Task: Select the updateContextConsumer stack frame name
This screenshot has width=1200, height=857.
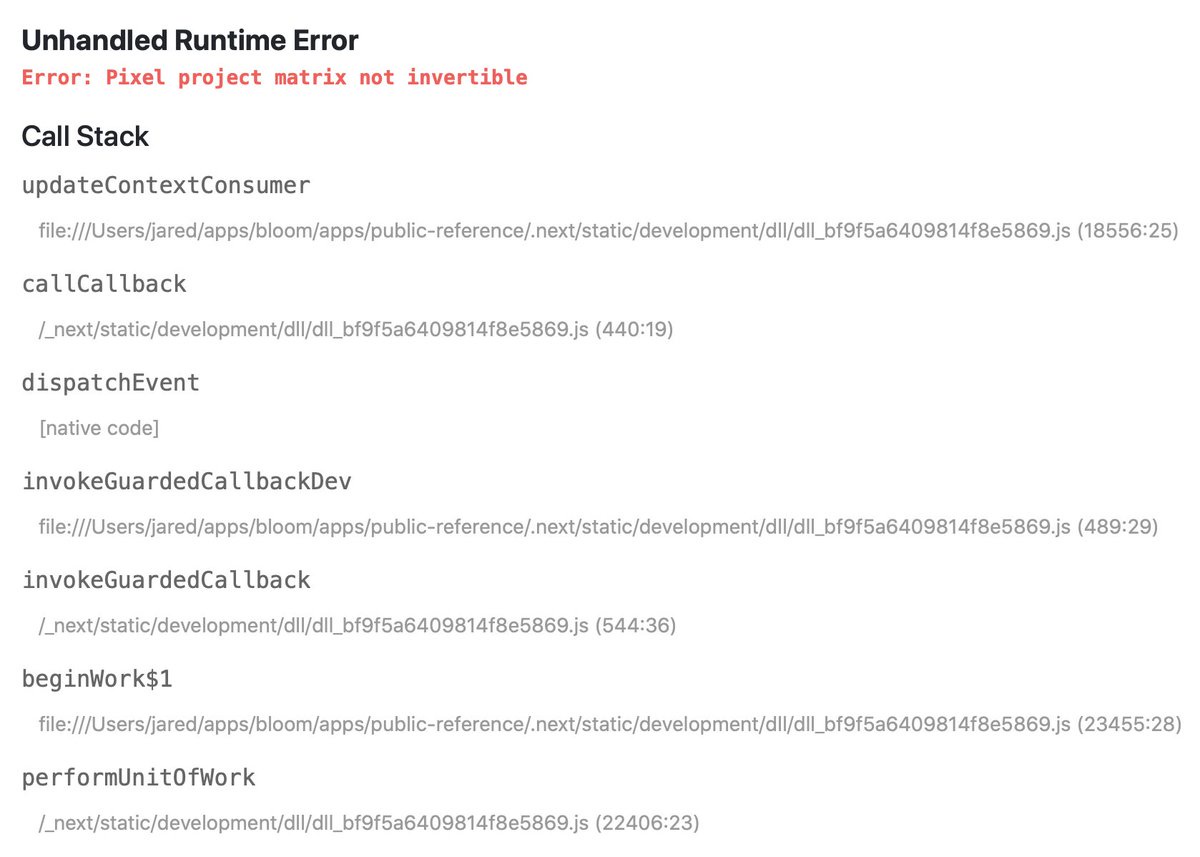Action: click(166, 185)
